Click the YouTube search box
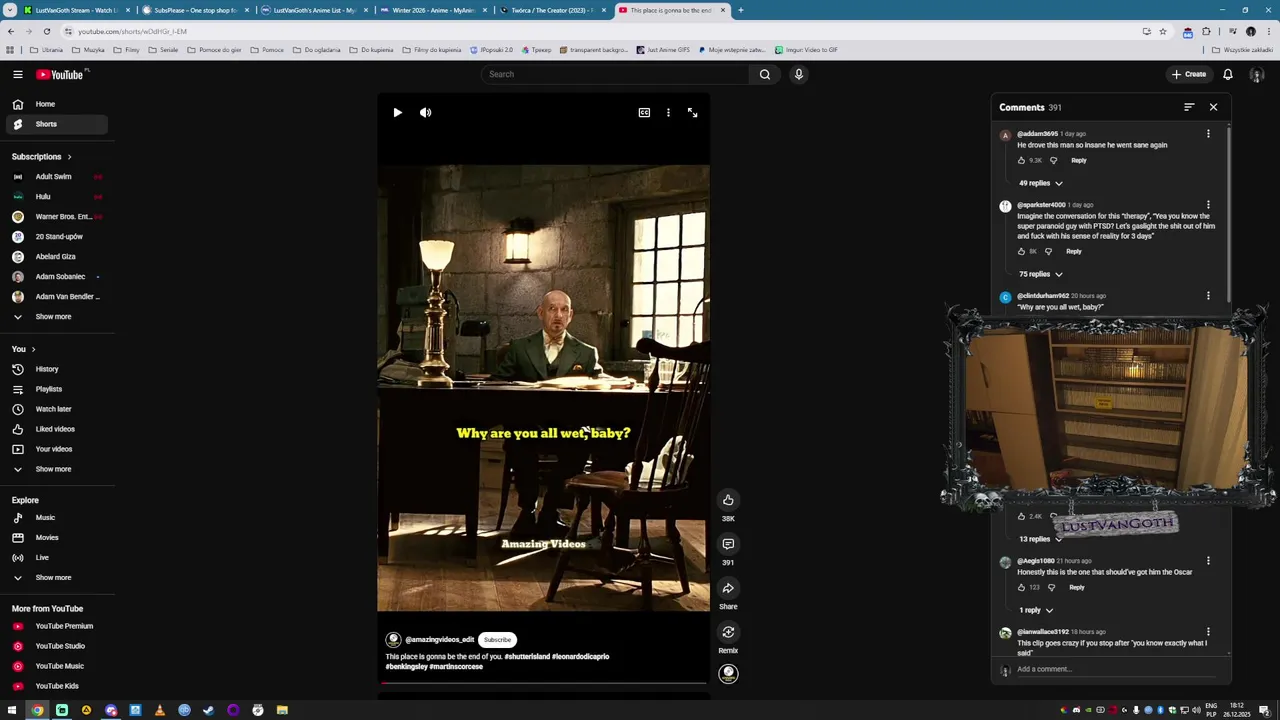 615,74
